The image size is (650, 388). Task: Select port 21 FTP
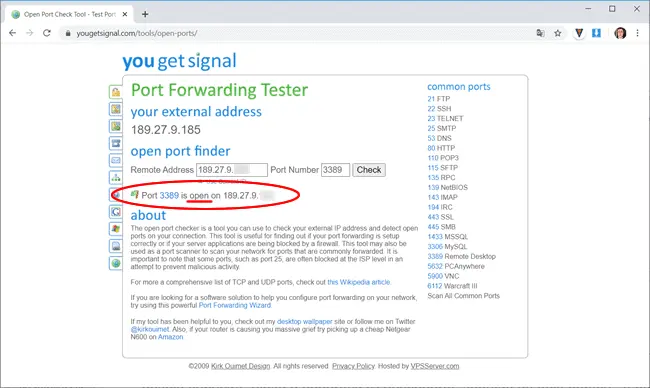point(439,99)
